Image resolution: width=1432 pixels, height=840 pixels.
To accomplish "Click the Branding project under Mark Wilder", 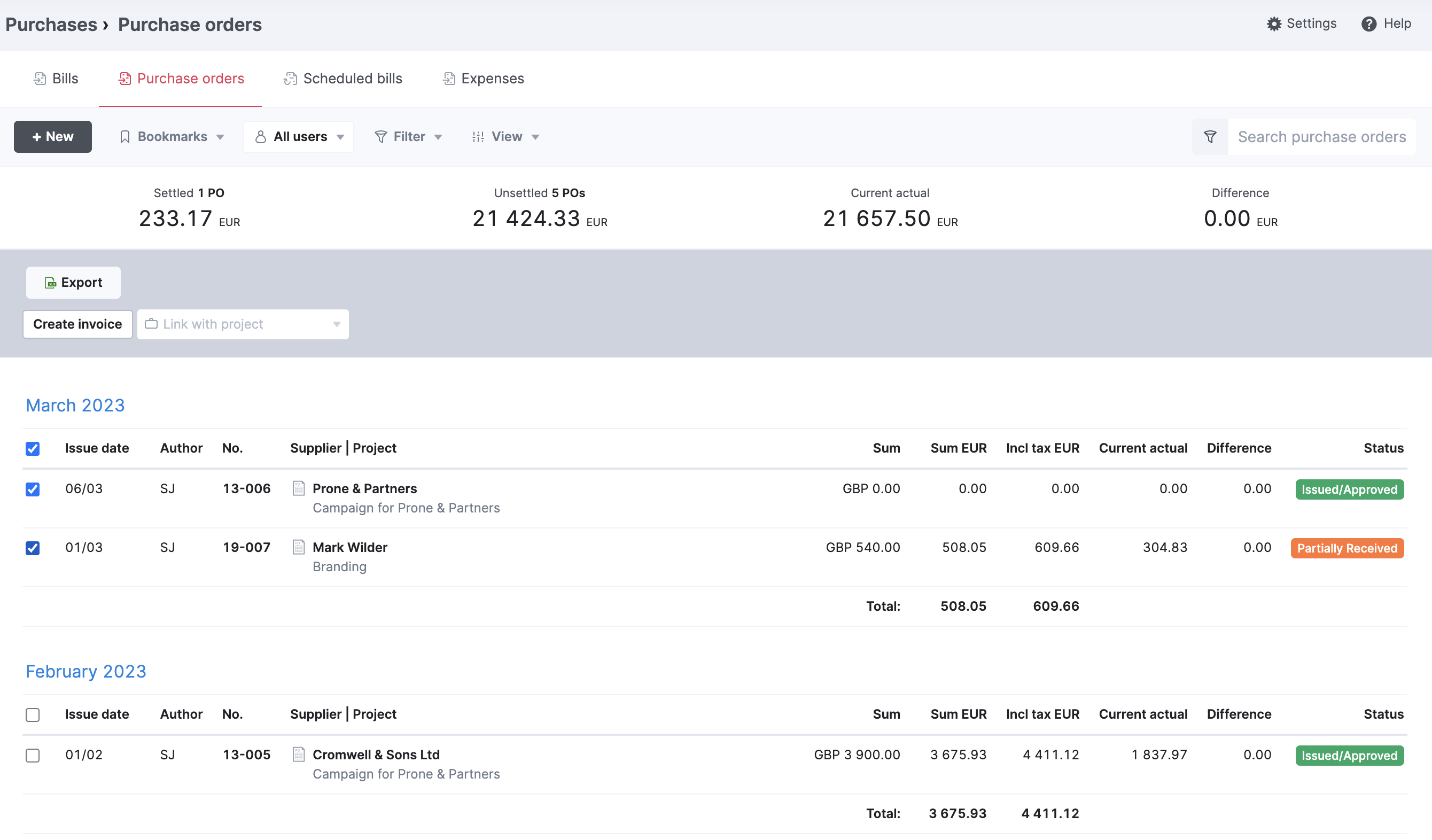I will point(339,566).
